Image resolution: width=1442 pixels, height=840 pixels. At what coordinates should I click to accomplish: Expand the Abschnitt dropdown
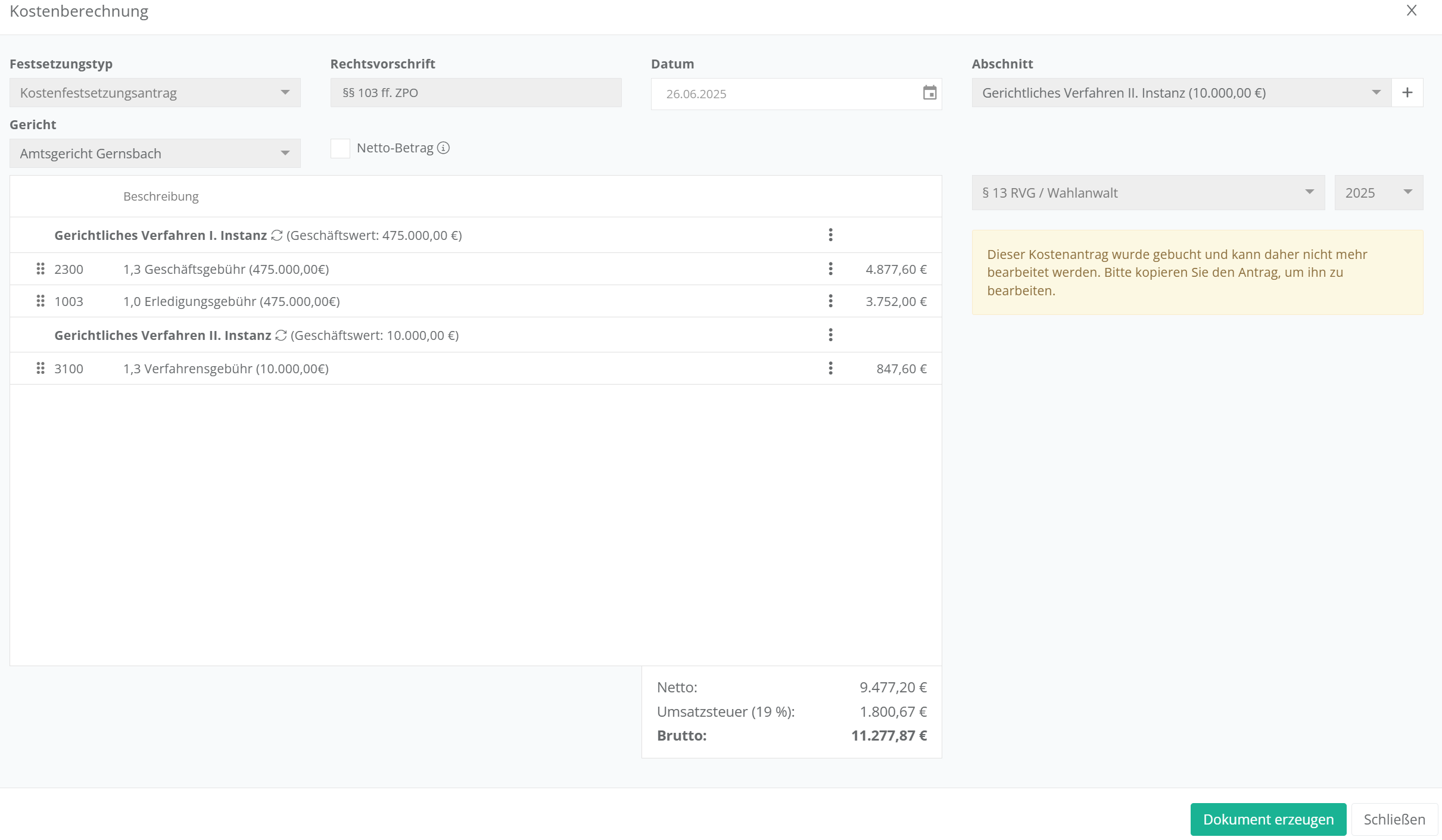[x=1181, y=93]
